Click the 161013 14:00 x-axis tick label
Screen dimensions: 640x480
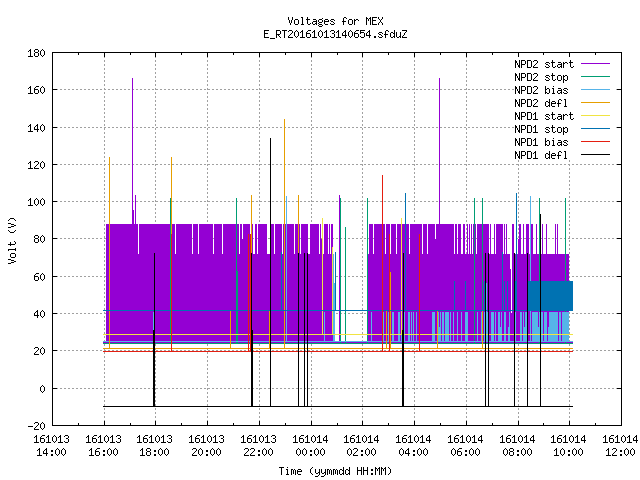(x=51, y=446)
